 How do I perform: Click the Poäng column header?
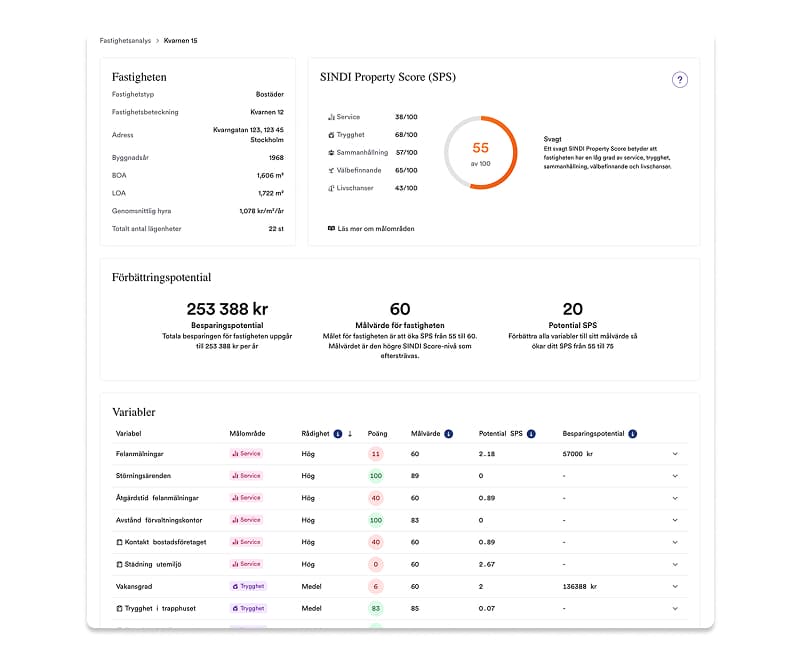click(x=377, y=434)
